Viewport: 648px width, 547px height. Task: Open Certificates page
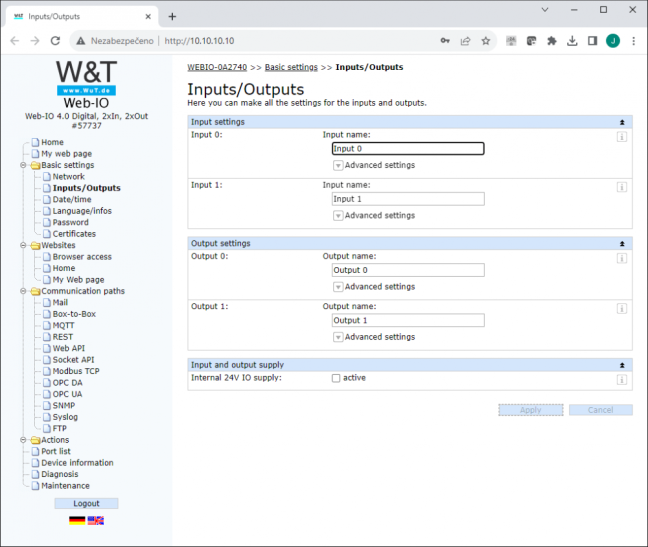74,234
